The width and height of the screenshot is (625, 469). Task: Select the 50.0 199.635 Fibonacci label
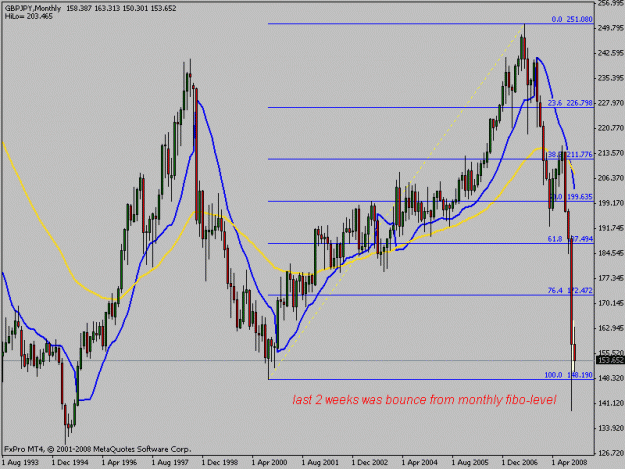click(x=571, y=197)
